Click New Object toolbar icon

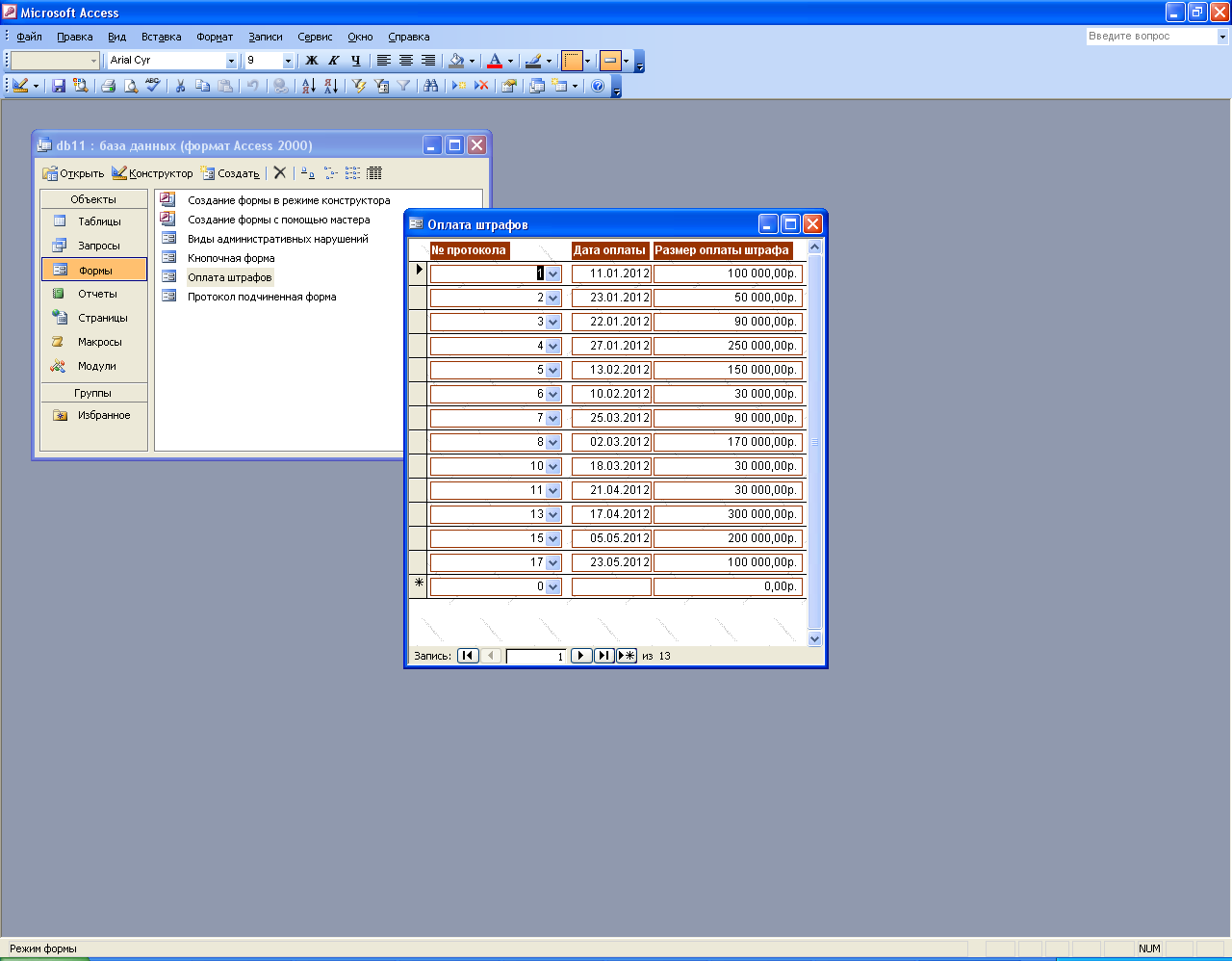560,86
